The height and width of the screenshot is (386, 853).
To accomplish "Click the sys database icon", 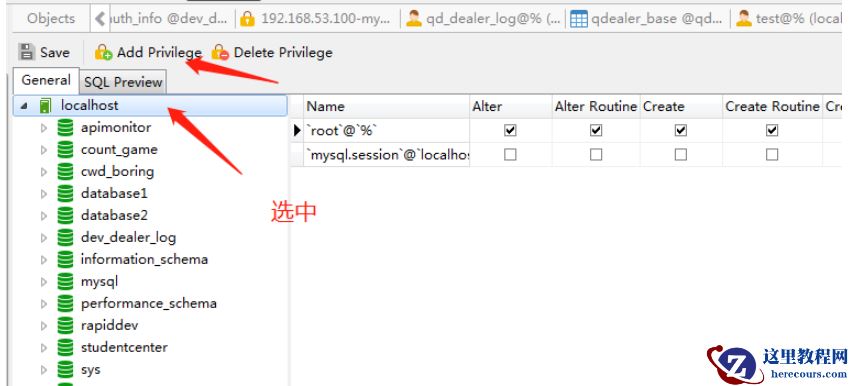I will click(65, 370).
